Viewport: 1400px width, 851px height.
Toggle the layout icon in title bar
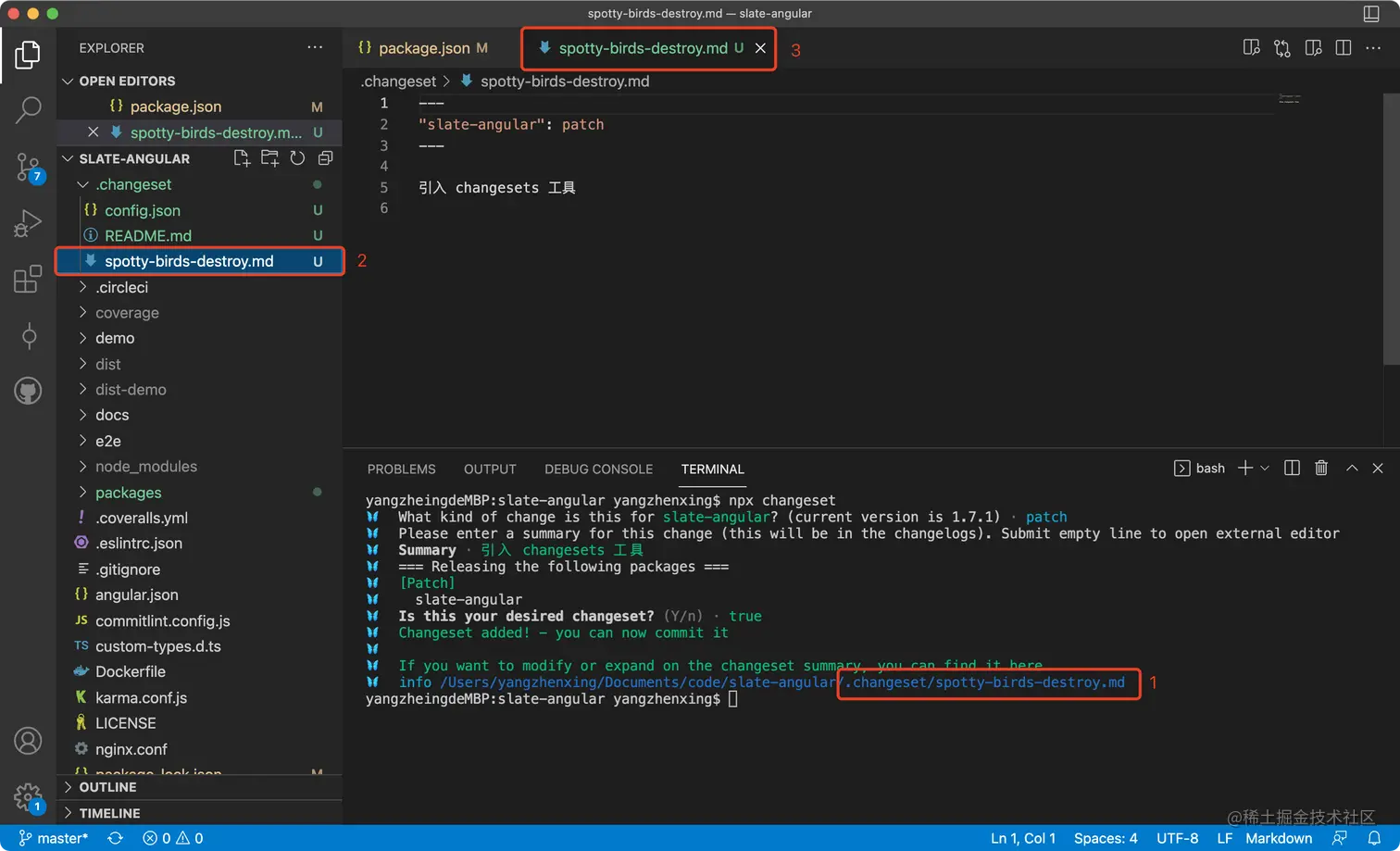pos(1371,13)
